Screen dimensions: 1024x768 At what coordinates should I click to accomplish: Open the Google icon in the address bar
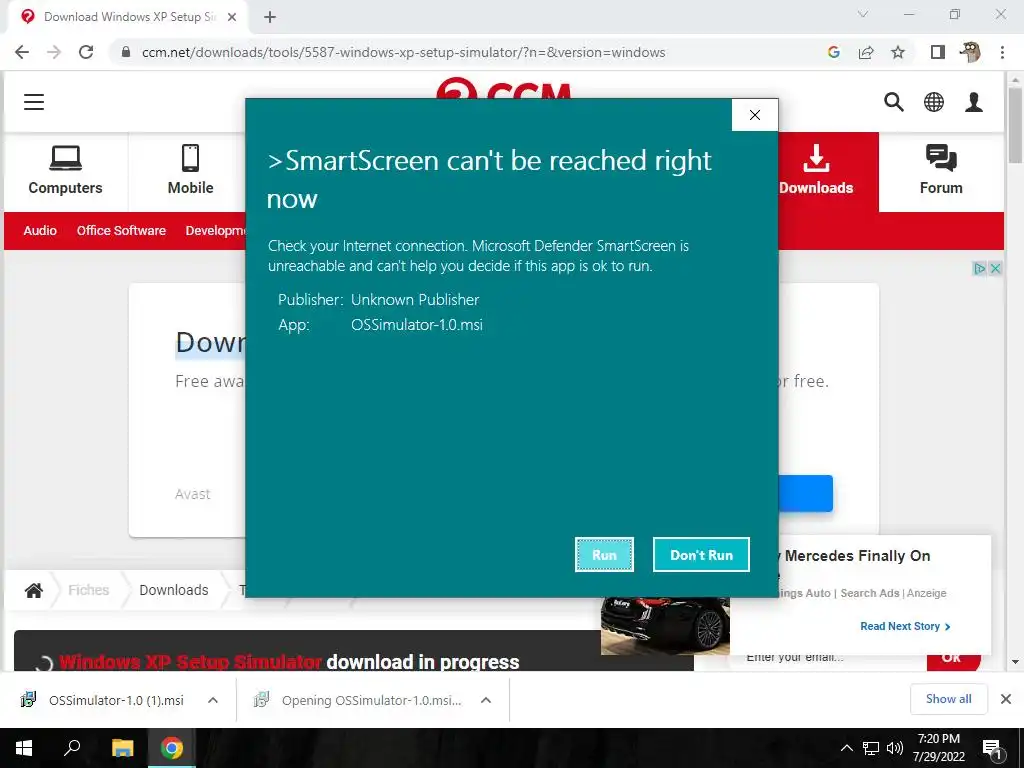coord(833,52)
